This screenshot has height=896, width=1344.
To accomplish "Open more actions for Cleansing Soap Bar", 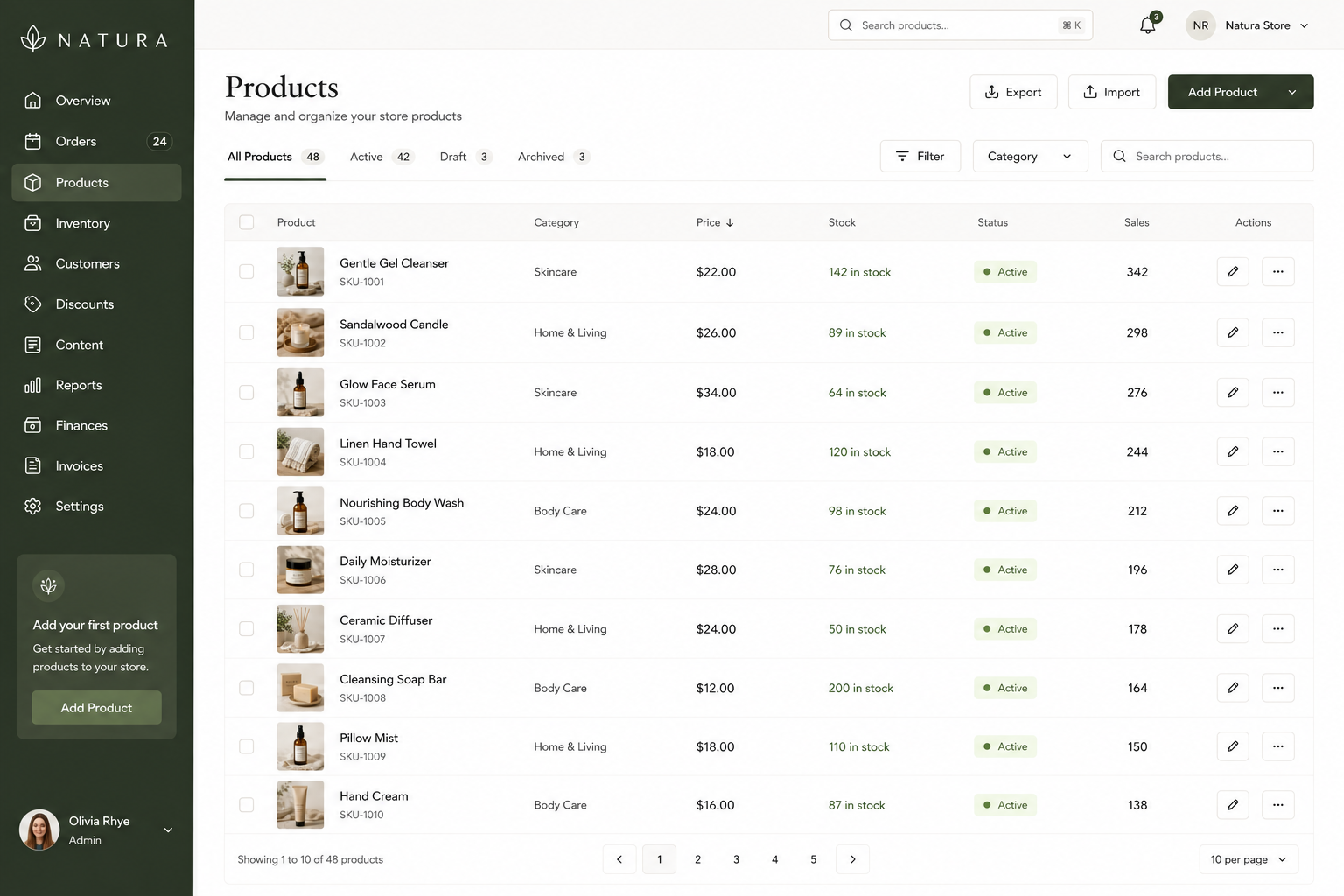I will click(1278, 688).
